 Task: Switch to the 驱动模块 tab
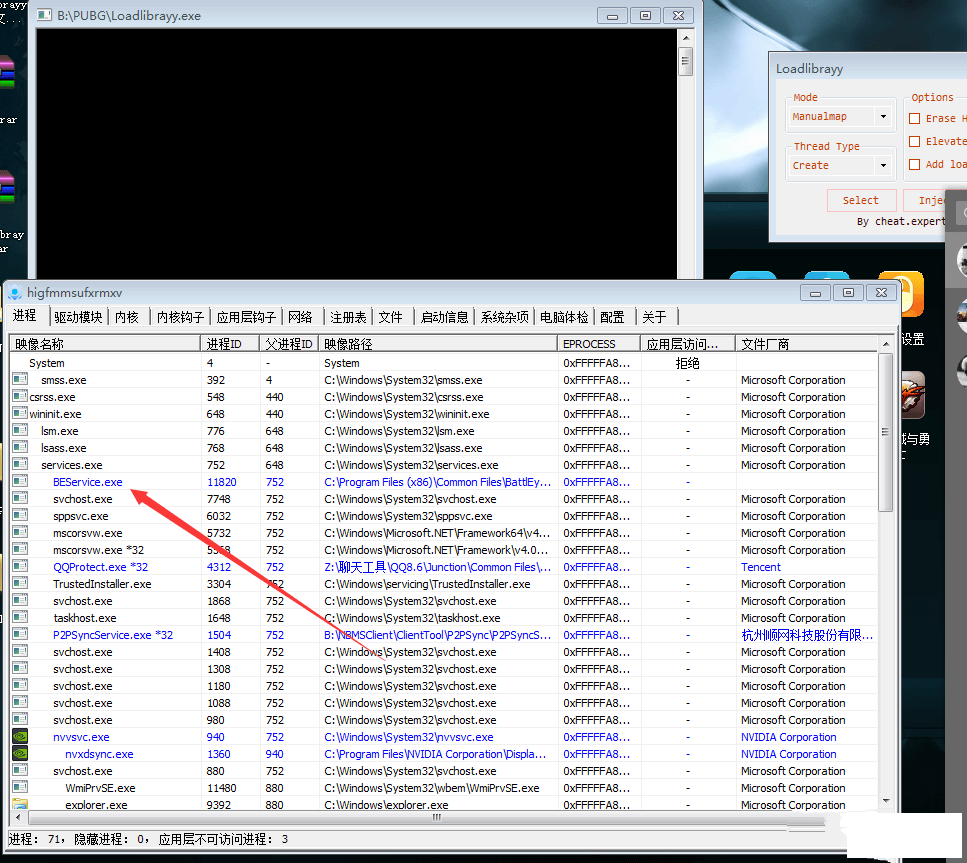(78, 317)
